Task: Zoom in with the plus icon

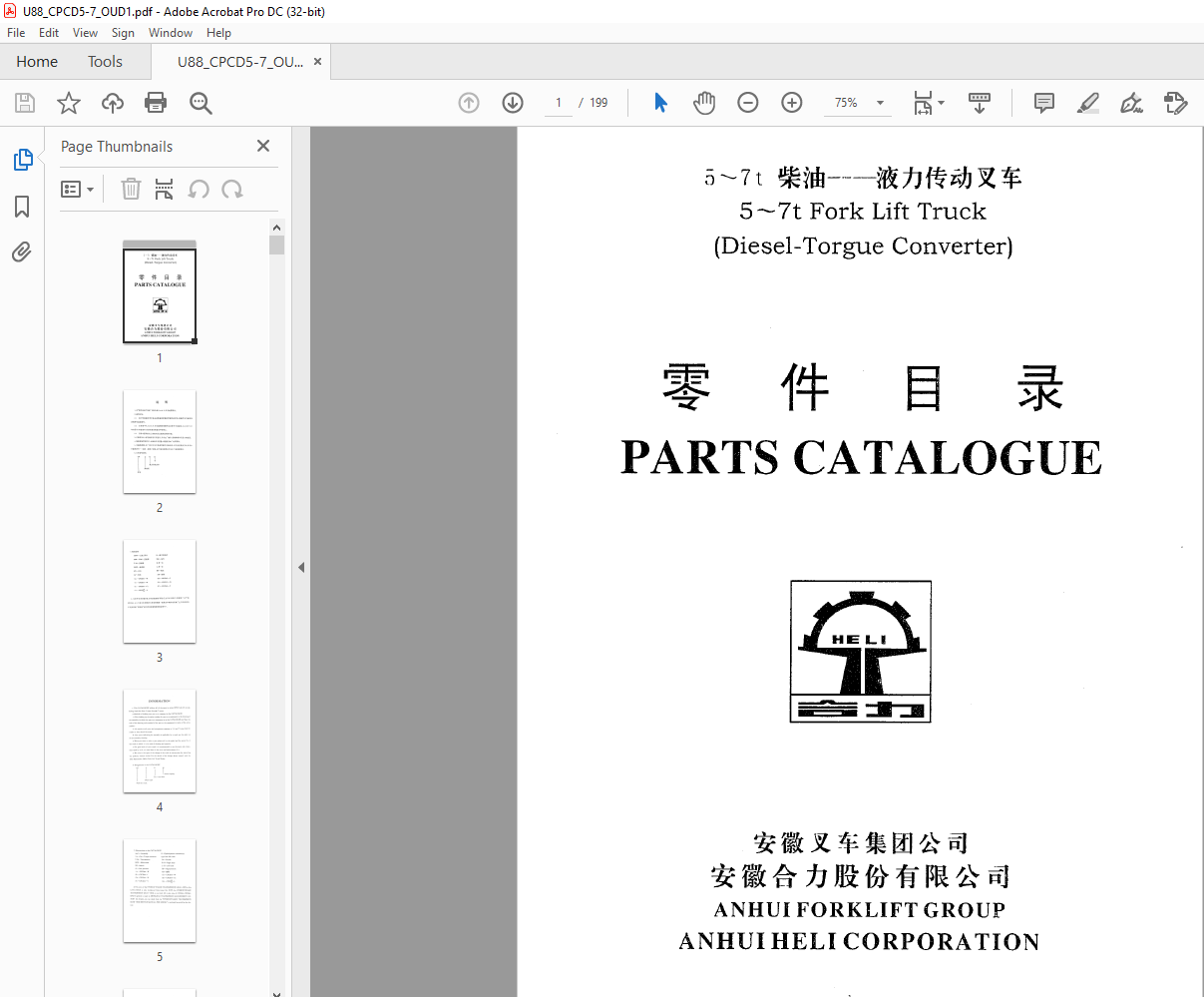Action: pyautogui.click(x=792, y=103)
